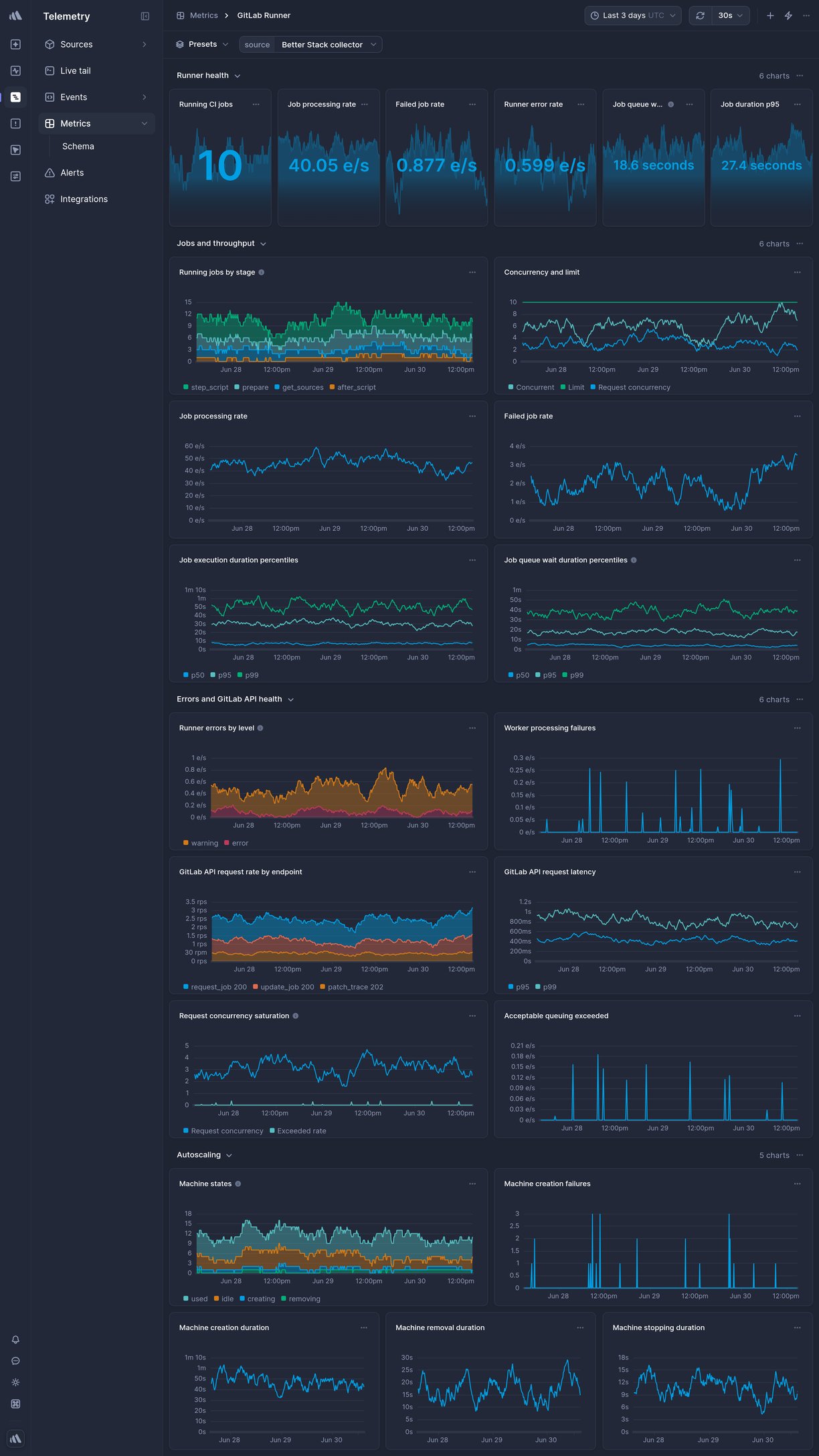Click the Events code icon
The width and height of the screenshot is (819, 1456).
pyautogui.click(x=50, y=97)
